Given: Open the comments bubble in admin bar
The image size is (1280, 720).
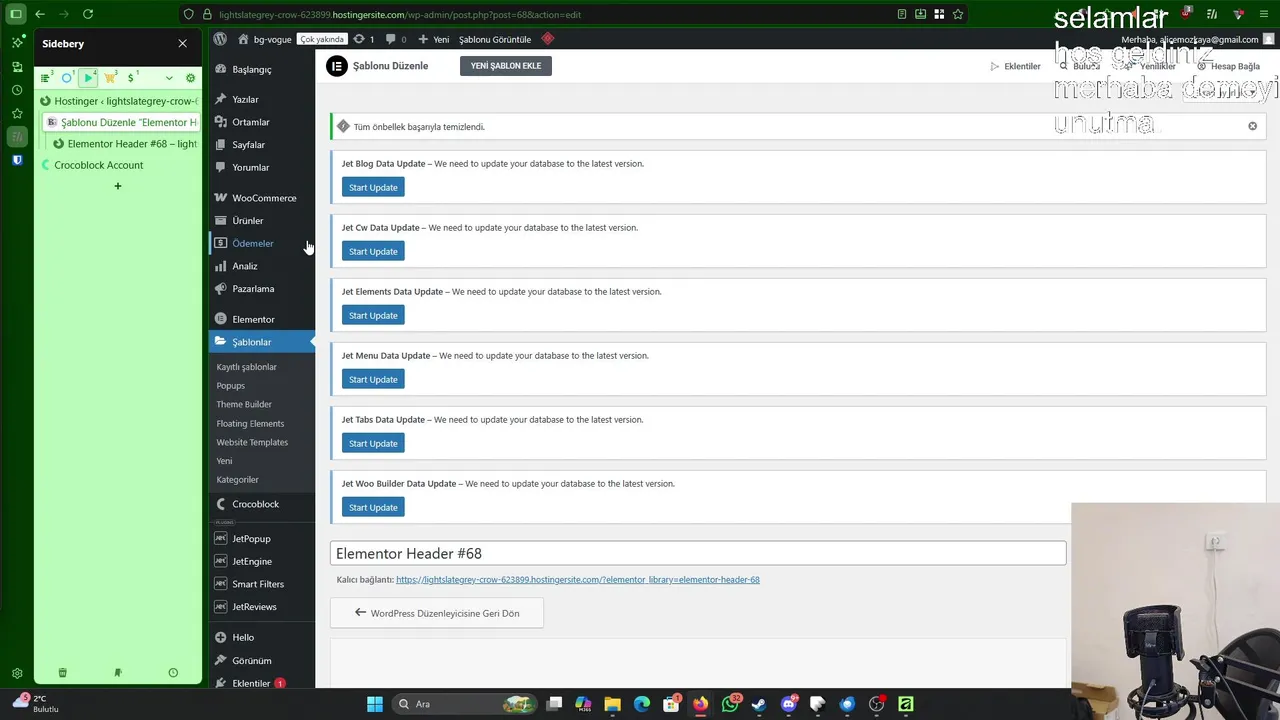Looking at the screenshot, I should [395, 39].
